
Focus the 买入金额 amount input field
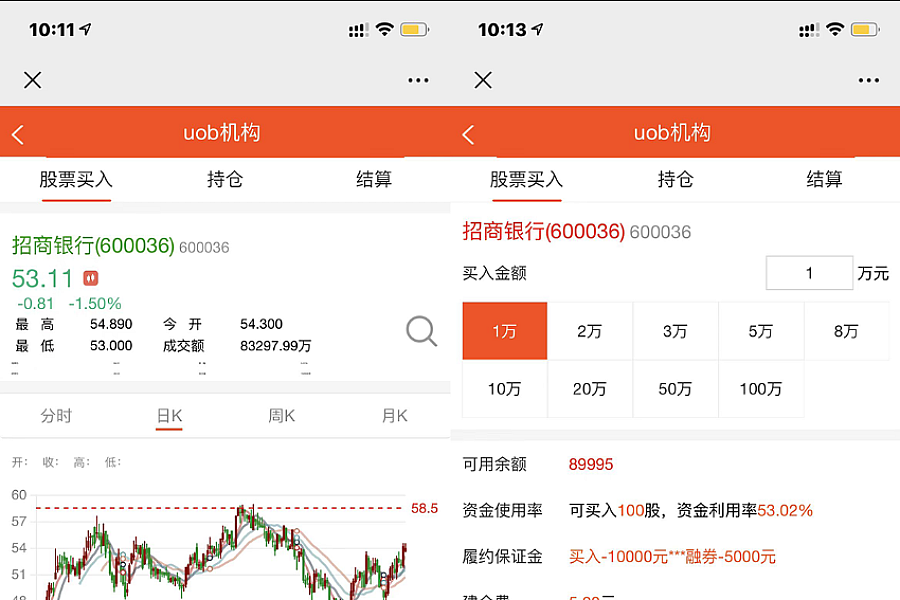809,273
